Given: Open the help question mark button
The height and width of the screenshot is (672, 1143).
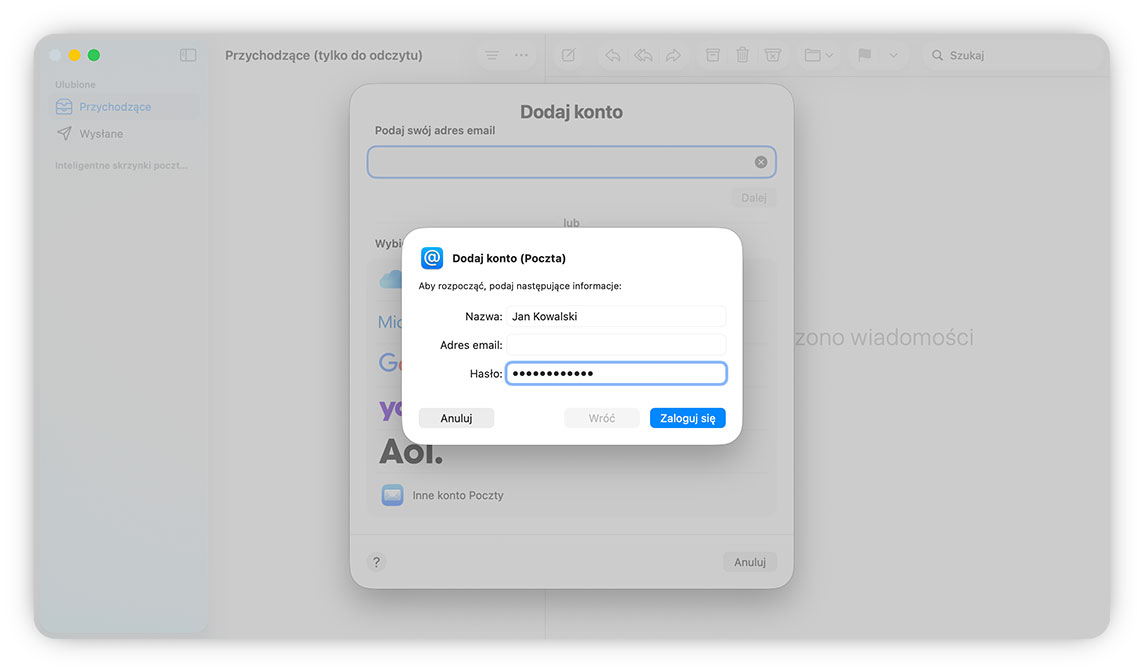Looking at the screenshot, I should coord(376,562).
